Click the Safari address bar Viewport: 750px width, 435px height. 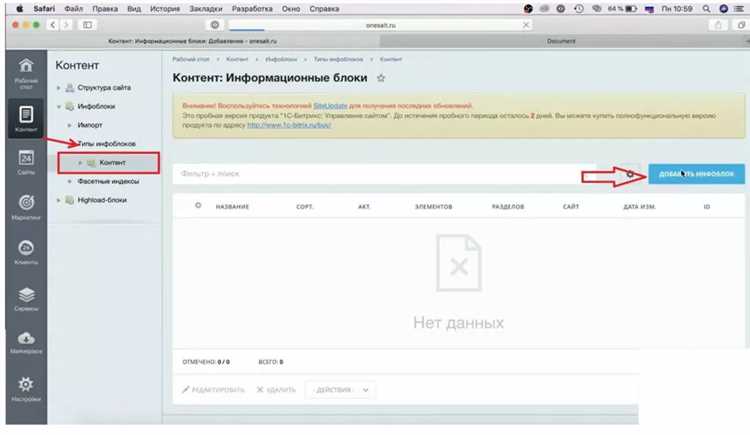tap(380, 25)
